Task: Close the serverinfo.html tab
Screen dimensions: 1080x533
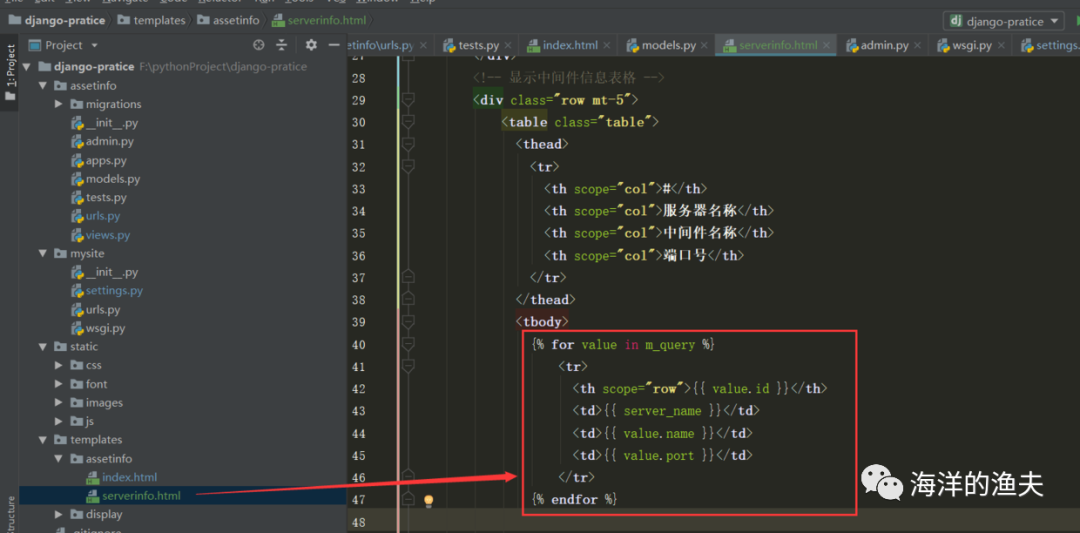Action: pyautogui.click(x=827, y=45)
